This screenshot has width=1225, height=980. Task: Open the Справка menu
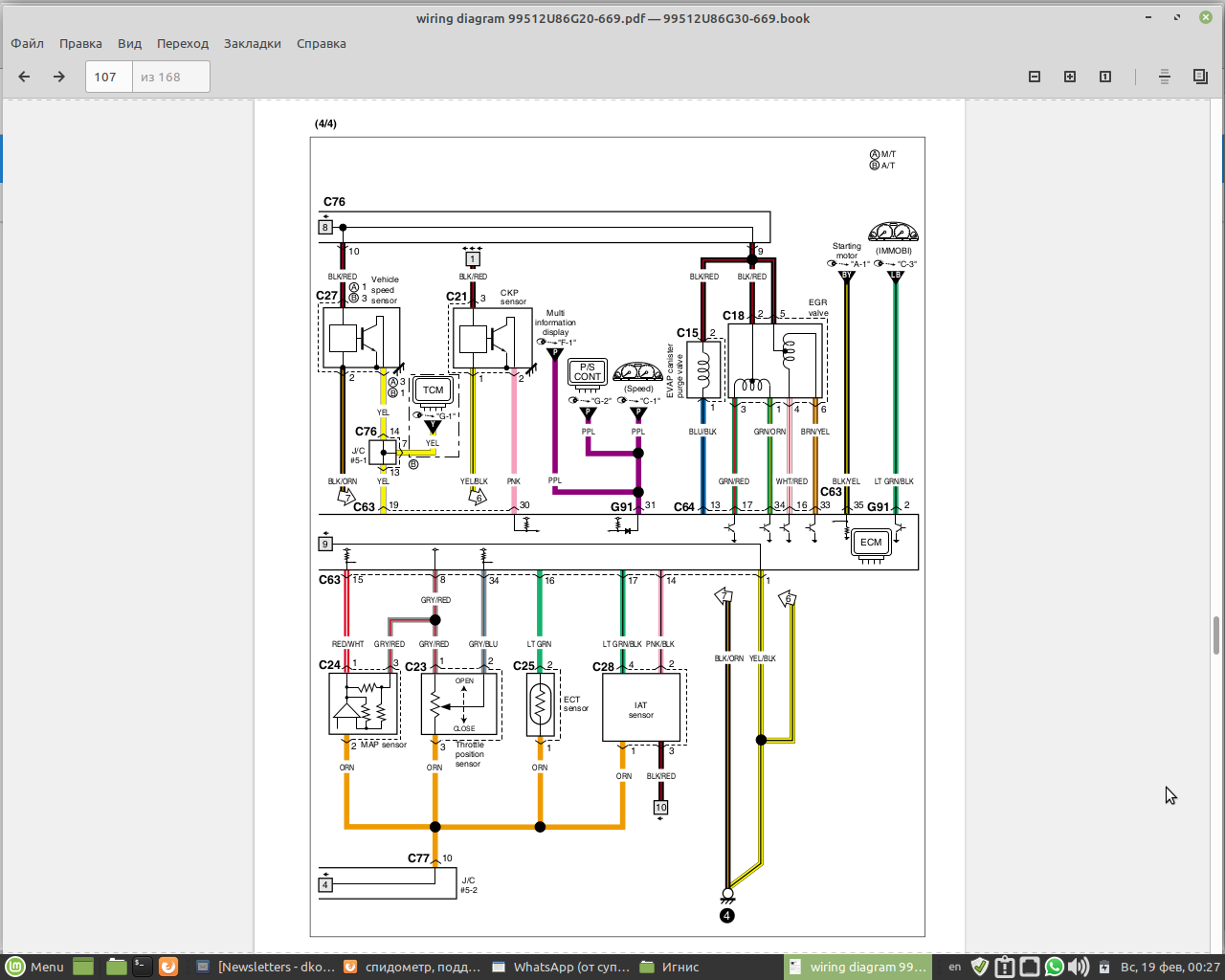(x=321, y=43)
